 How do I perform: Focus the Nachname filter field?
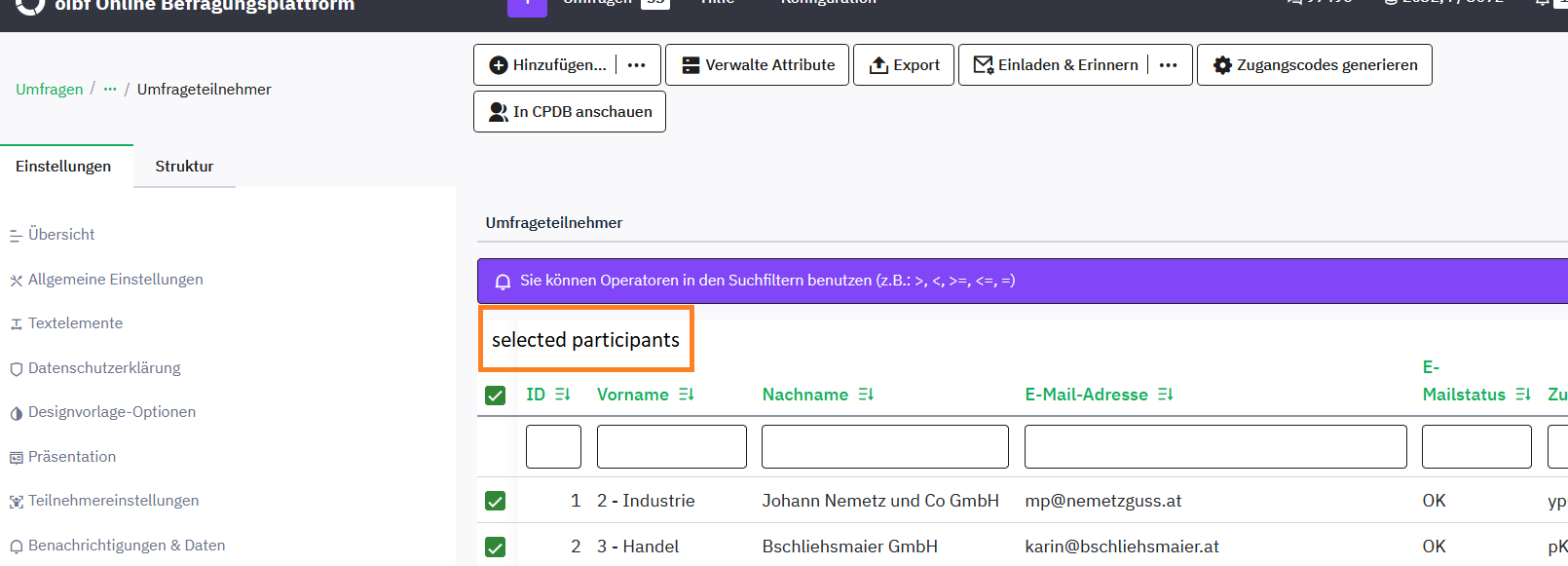pyautogui.click(x=885, y=446)
